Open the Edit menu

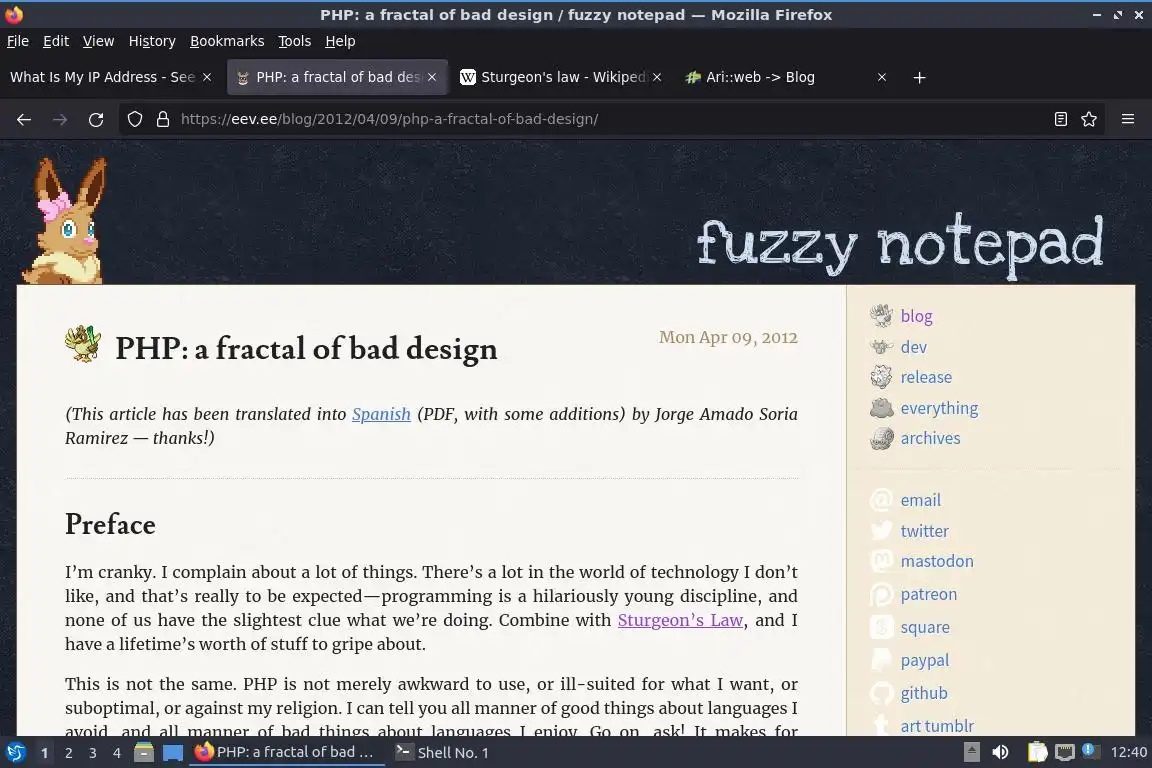pos(56,41)
